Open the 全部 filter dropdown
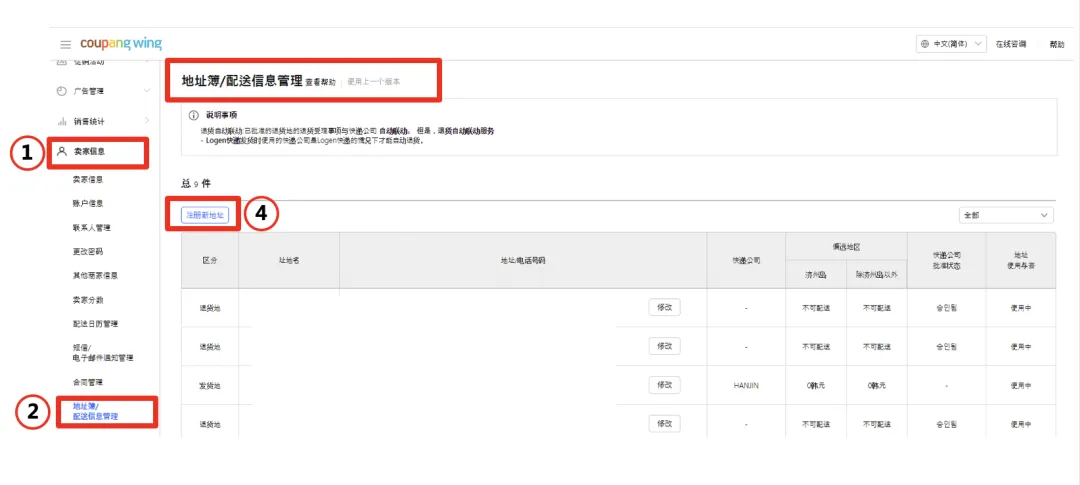 click(1006, 216)
